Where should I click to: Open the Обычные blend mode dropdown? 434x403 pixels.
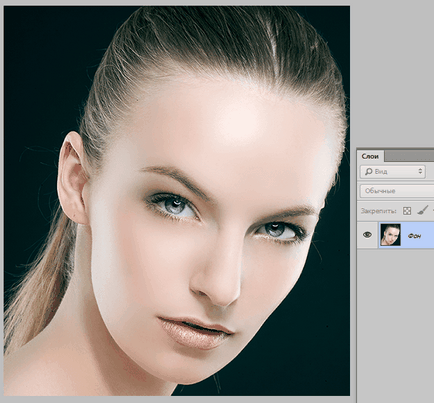tap(397, 191)
